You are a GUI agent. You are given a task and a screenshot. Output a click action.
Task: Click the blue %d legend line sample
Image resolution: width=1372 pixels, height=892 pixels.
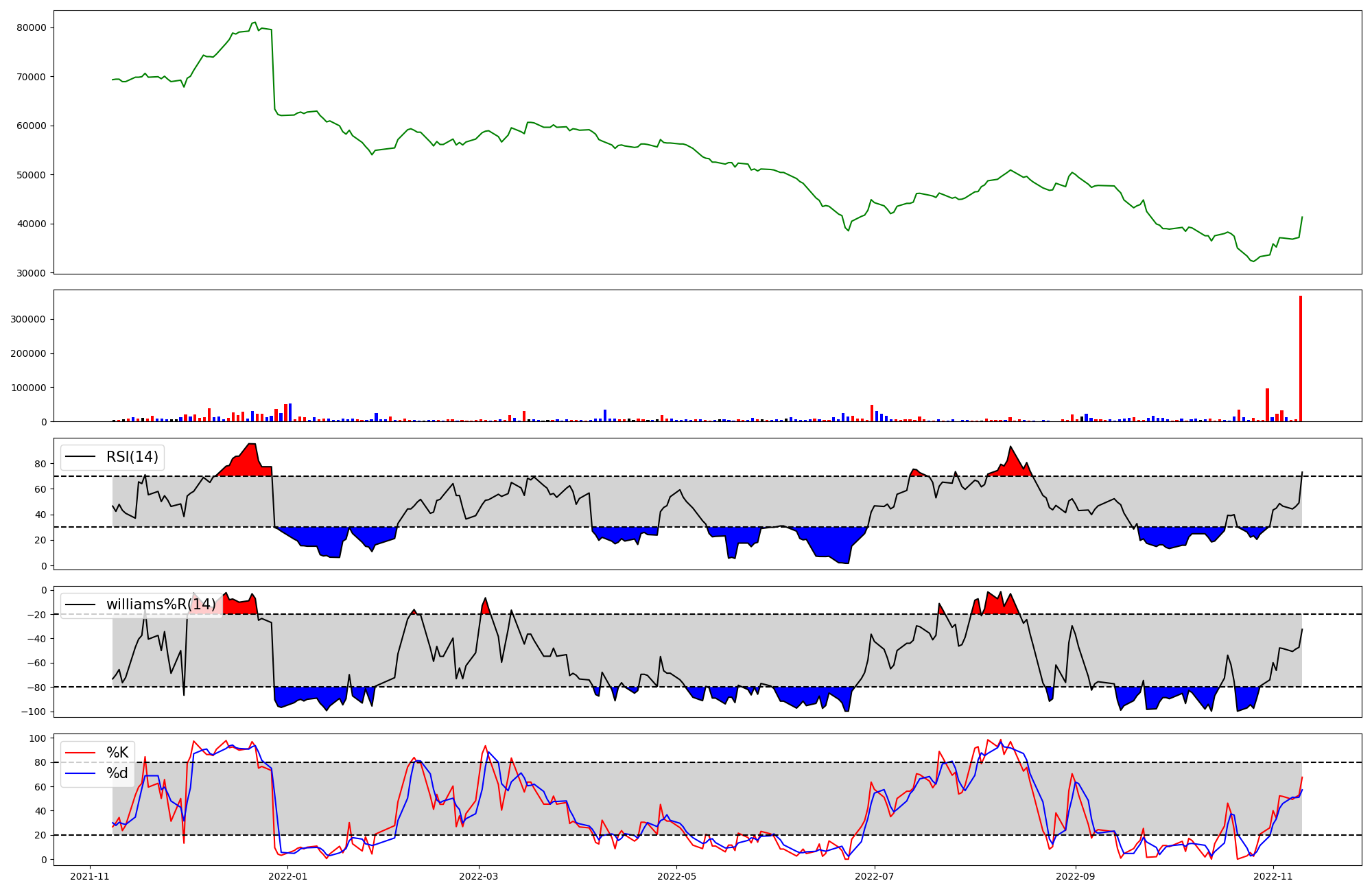pyautogui.click(x=80, y=773)
